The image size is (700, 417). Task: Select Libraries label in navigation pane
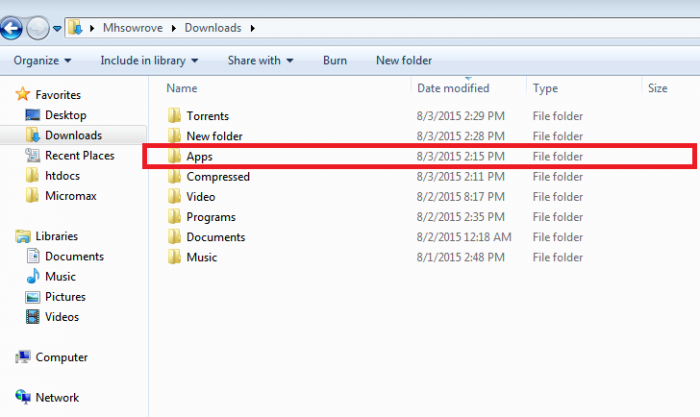pyautogui.click(x=57, y=236)
